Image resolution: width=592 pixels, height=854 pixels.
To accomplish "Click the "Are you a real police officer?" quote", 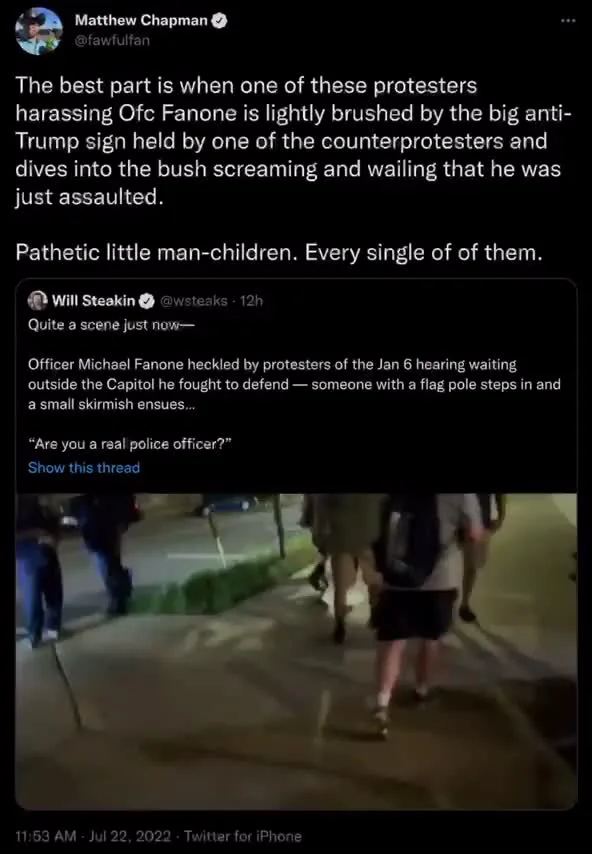I will pos(130,444).
